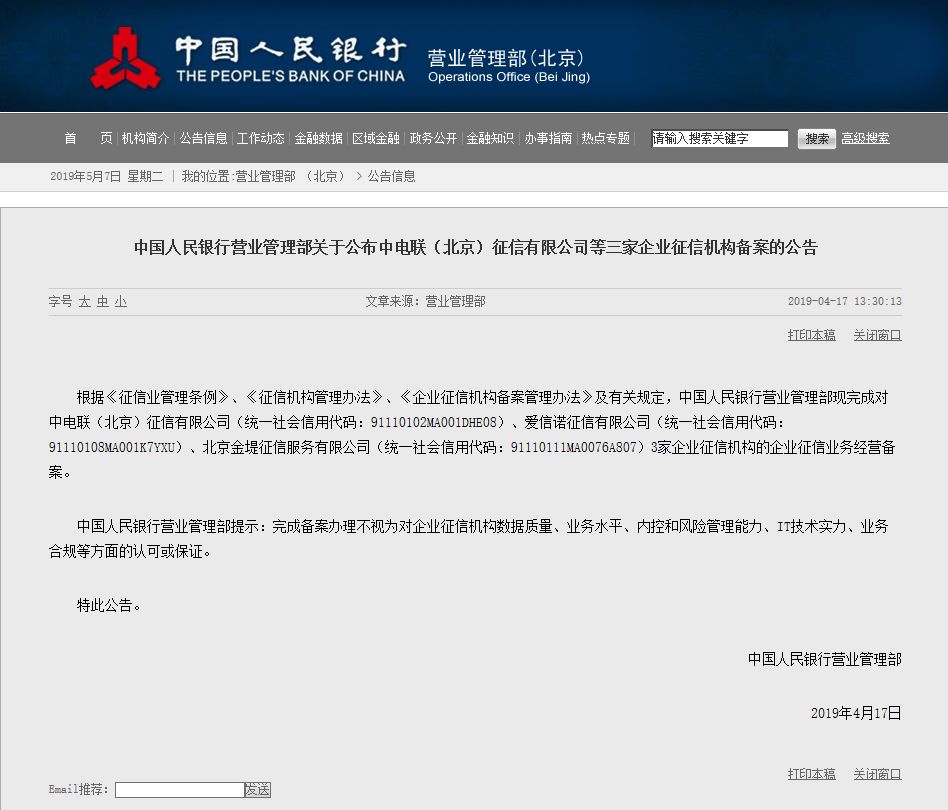Click the header date 2019年5月7日 星期二
Image resolution: width=948 pixels, height=810 pixels.
click(106, 176)
